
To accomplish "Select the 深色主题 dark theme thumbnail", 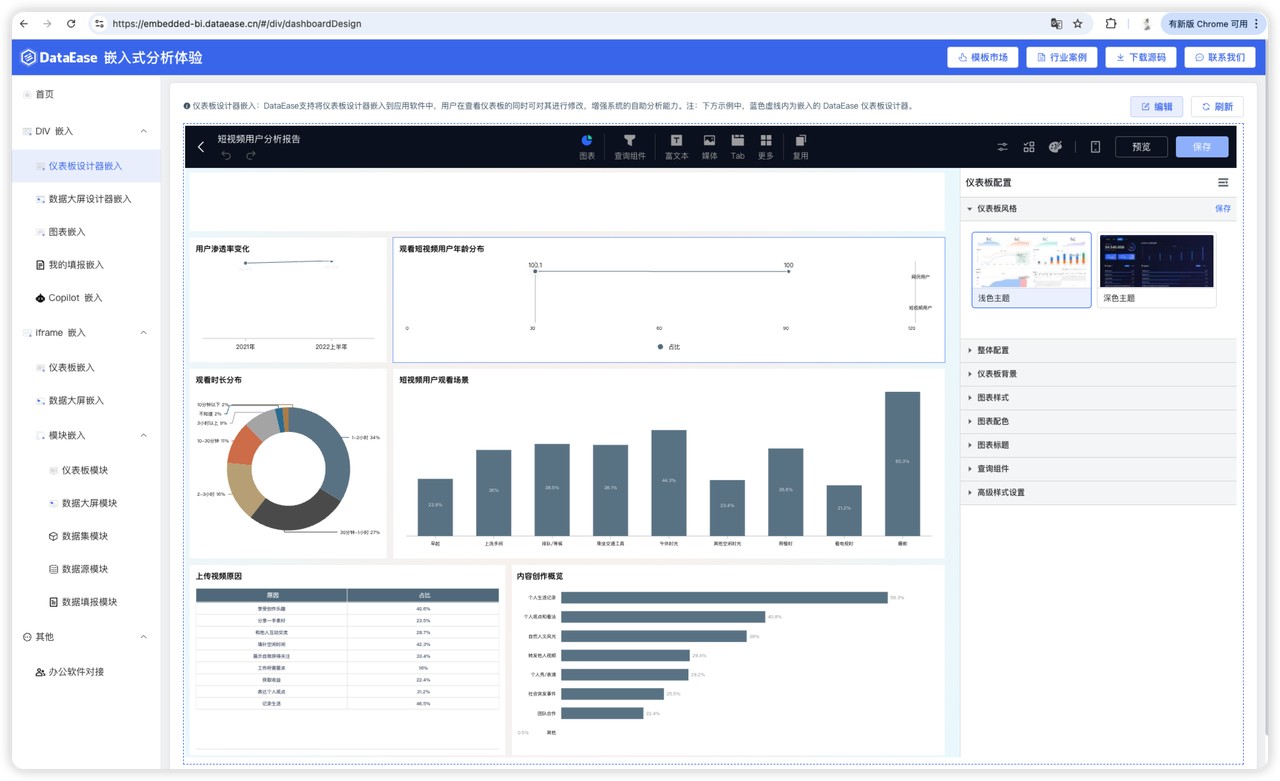I will pos(1156,269).
